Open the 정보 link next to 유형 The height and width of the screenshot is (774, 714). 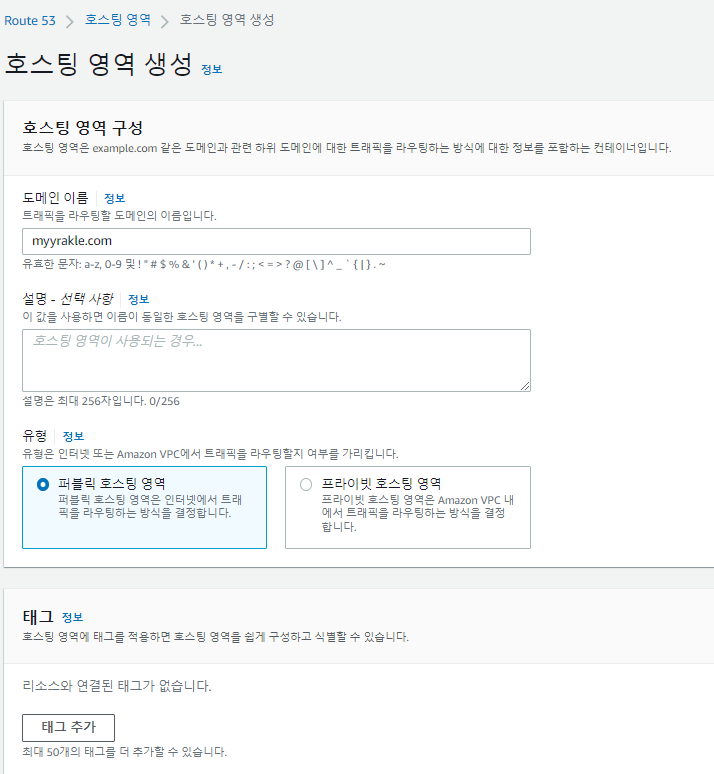(x=73, y=436)
